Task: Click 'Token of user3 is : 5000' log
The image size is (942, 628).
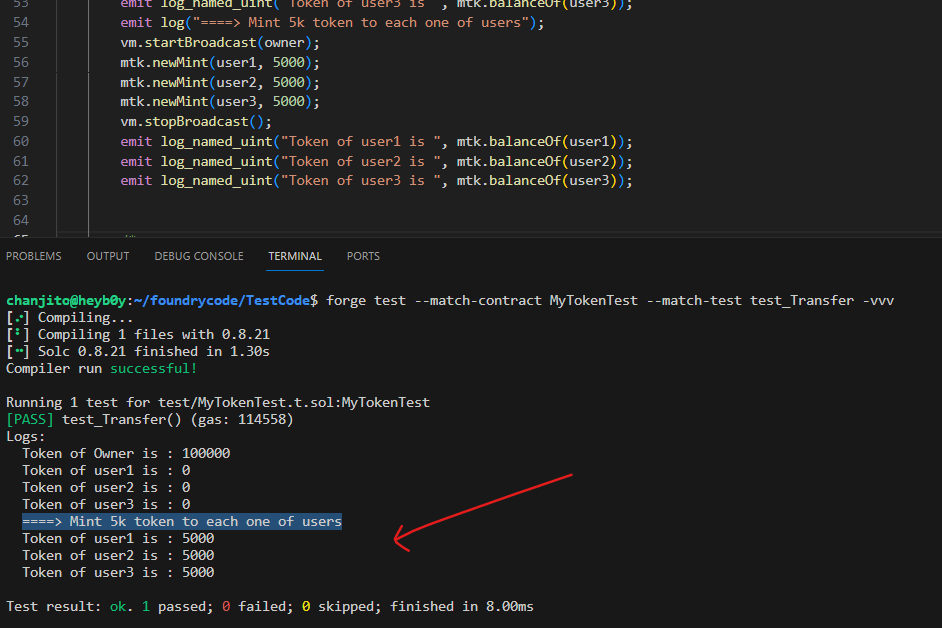Action: pos(118,572)
